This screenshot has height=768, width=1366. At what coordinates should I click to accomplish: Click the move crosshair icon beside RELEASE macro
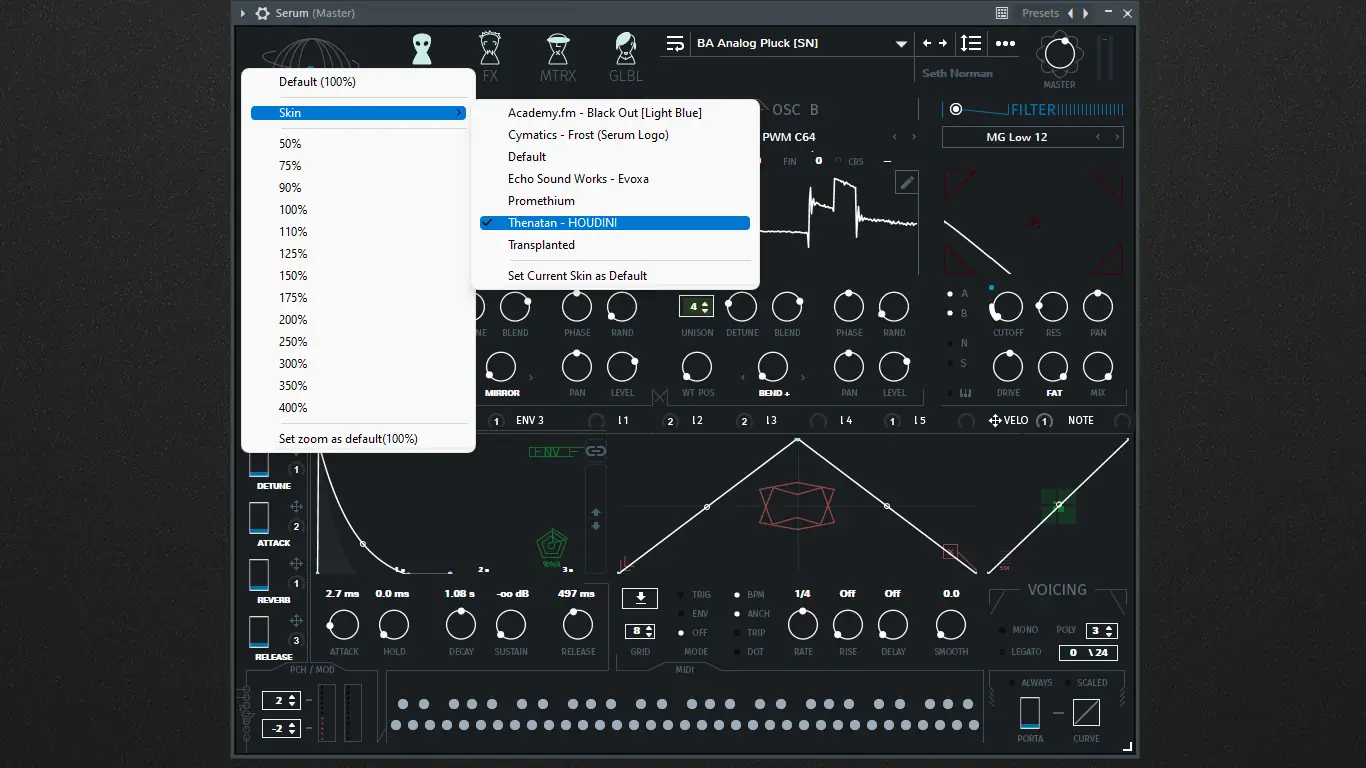(296, 622)
